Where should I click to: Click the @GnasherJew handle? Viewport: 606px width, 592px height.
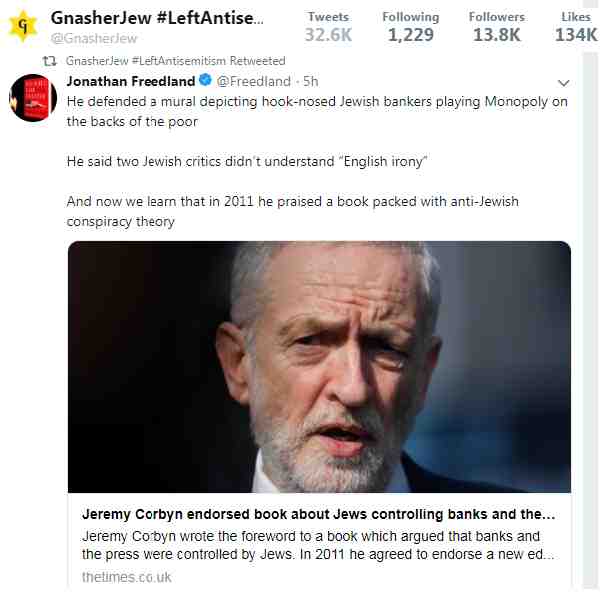94,38
